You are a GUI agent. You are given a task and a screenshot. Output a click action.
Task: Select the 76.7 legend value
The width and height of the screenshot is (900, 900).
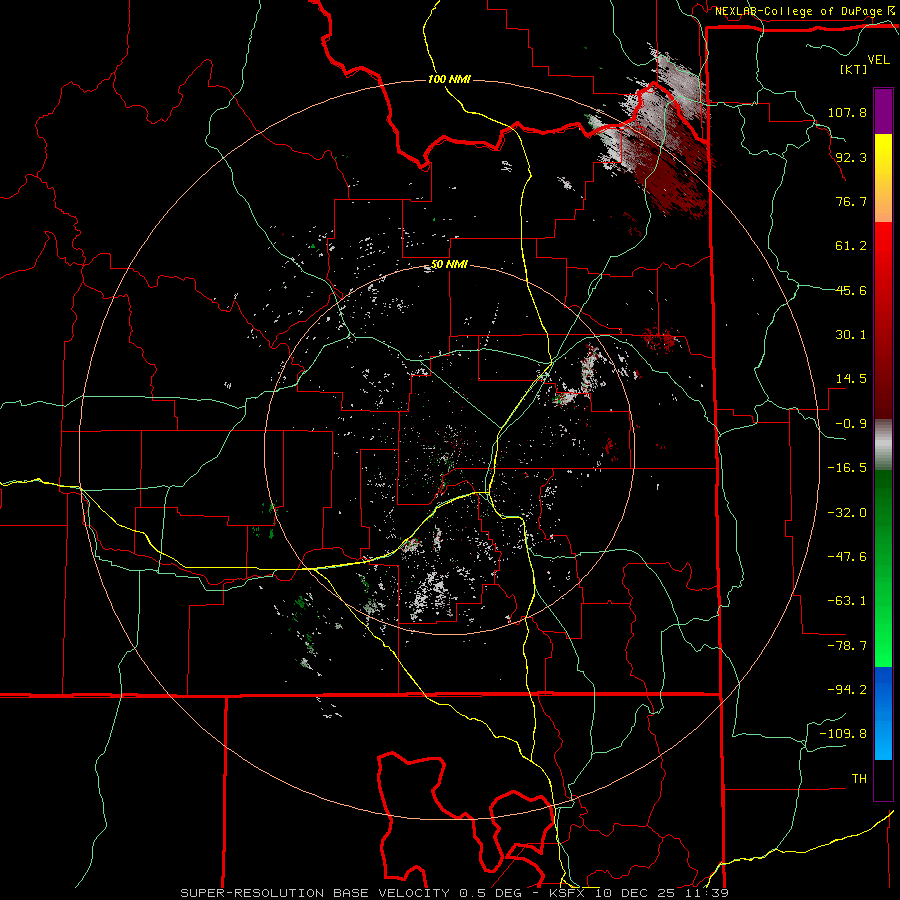click(x=851, y=201)
